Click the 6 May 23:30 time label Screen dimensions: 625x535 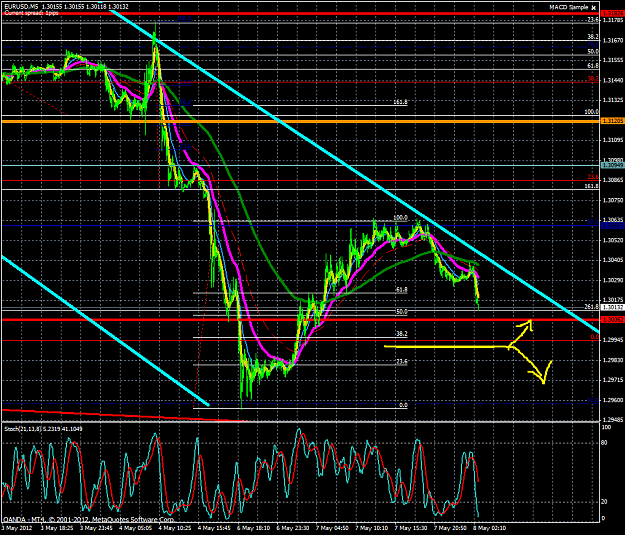[291, 528]
